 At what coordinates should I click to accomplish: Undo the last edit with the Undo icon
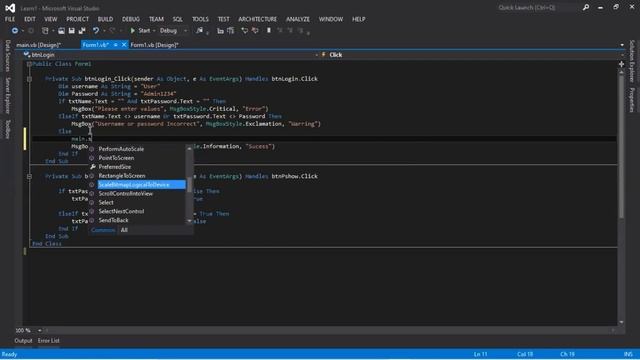click(x=96, y=31)
